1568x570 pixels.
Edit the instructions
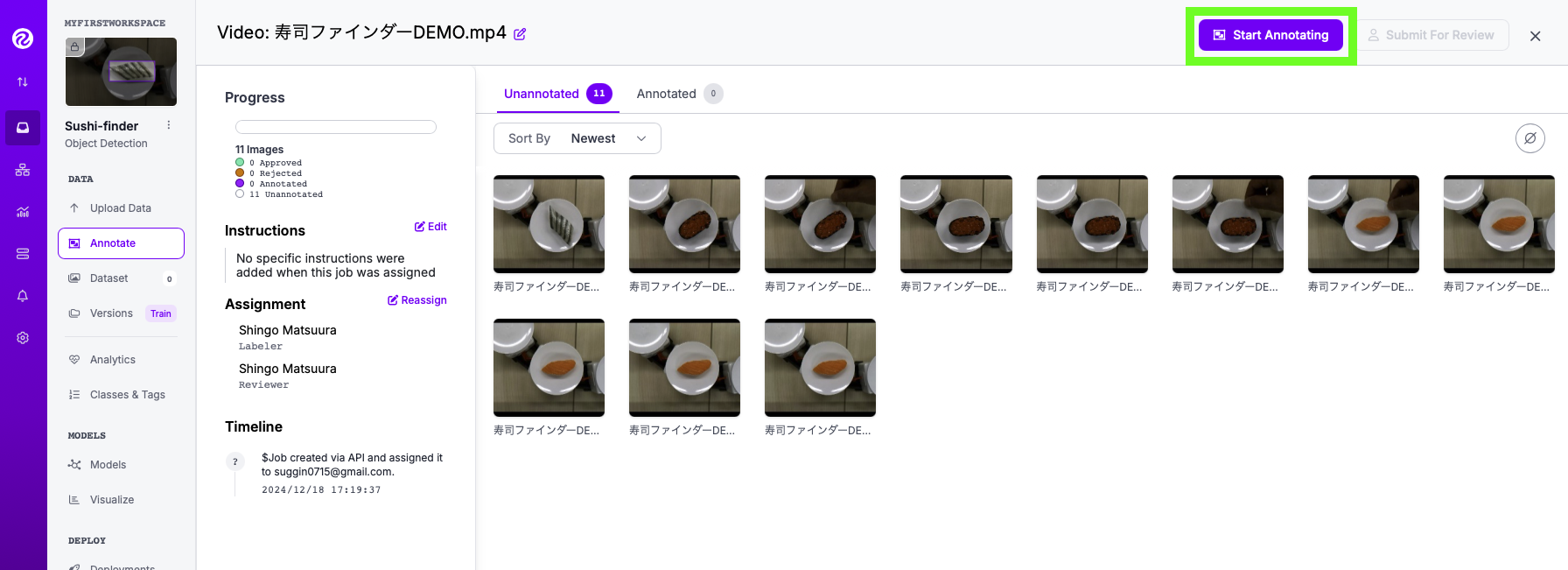pyautogui.click(x=430, y=227)
